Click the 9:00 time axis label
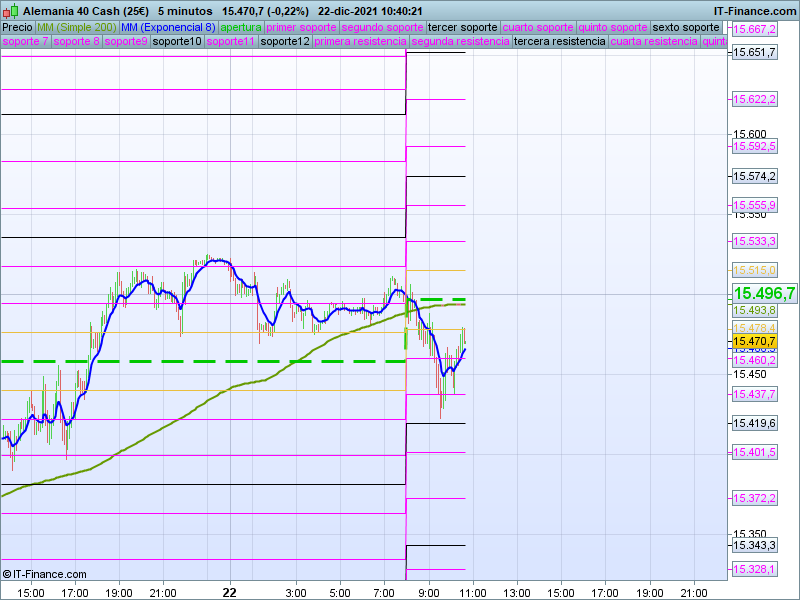The height and width of the screenshot is (600, 800). coord(429,593)
